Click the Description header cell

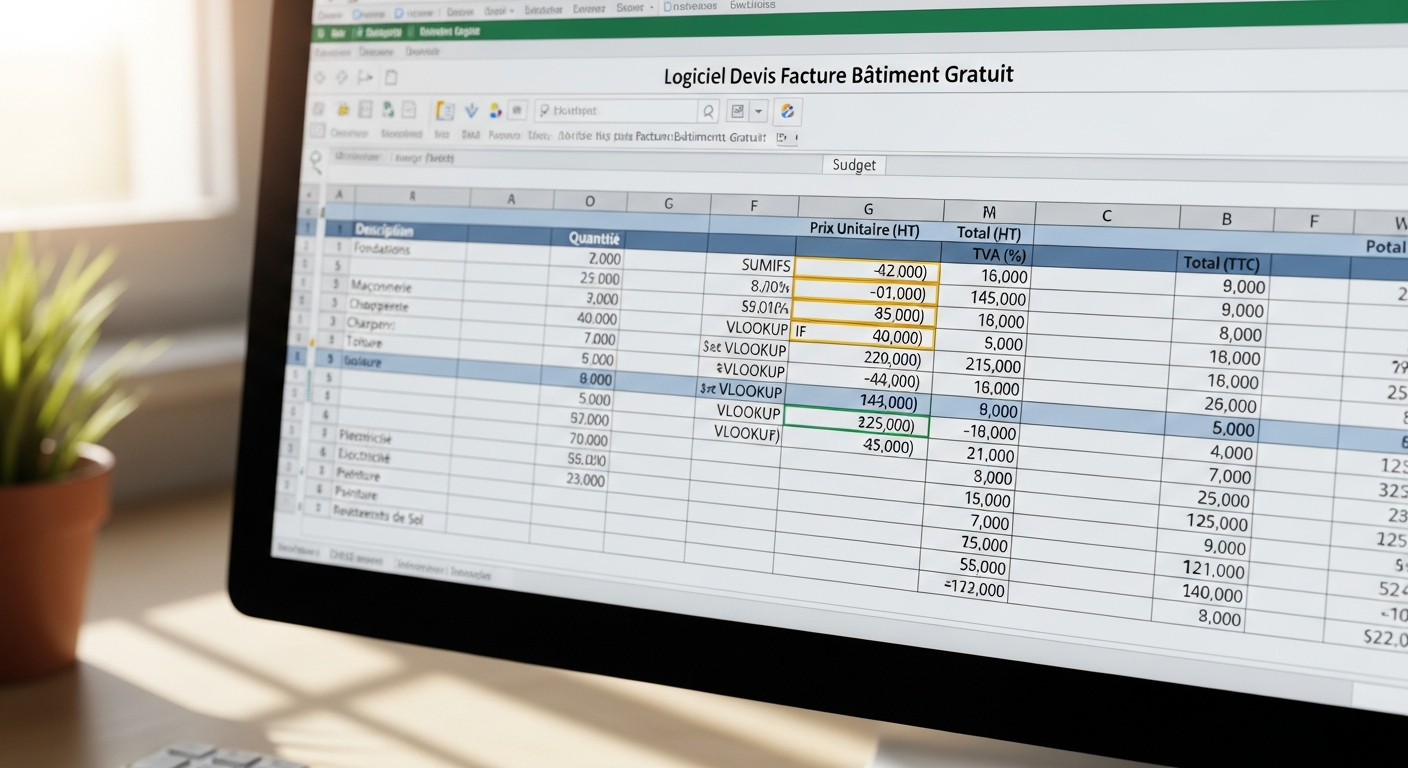point(385,229)
